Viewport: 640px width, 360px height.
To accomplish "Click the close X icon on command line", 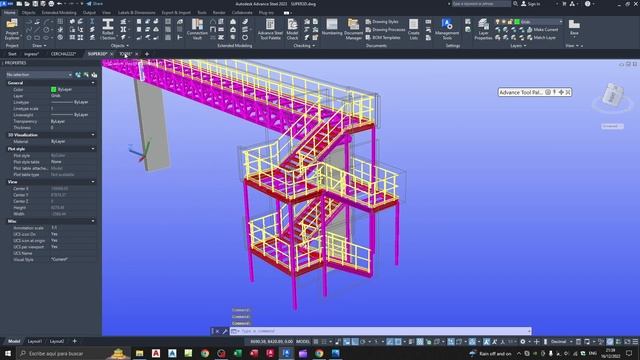I will pyautogui.click(x=217, y=331).
